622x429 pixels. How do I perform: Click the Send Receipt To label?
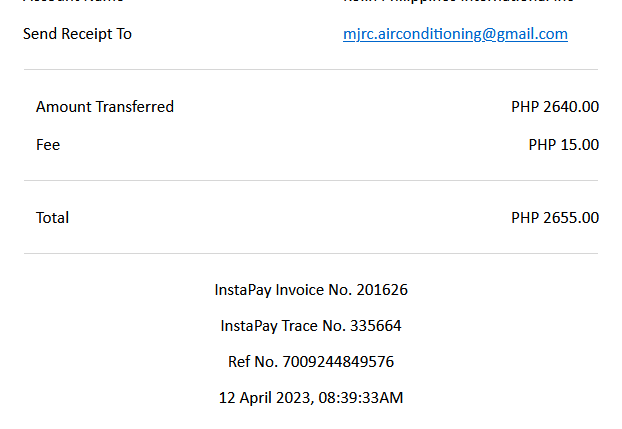(x=77, y=34)
